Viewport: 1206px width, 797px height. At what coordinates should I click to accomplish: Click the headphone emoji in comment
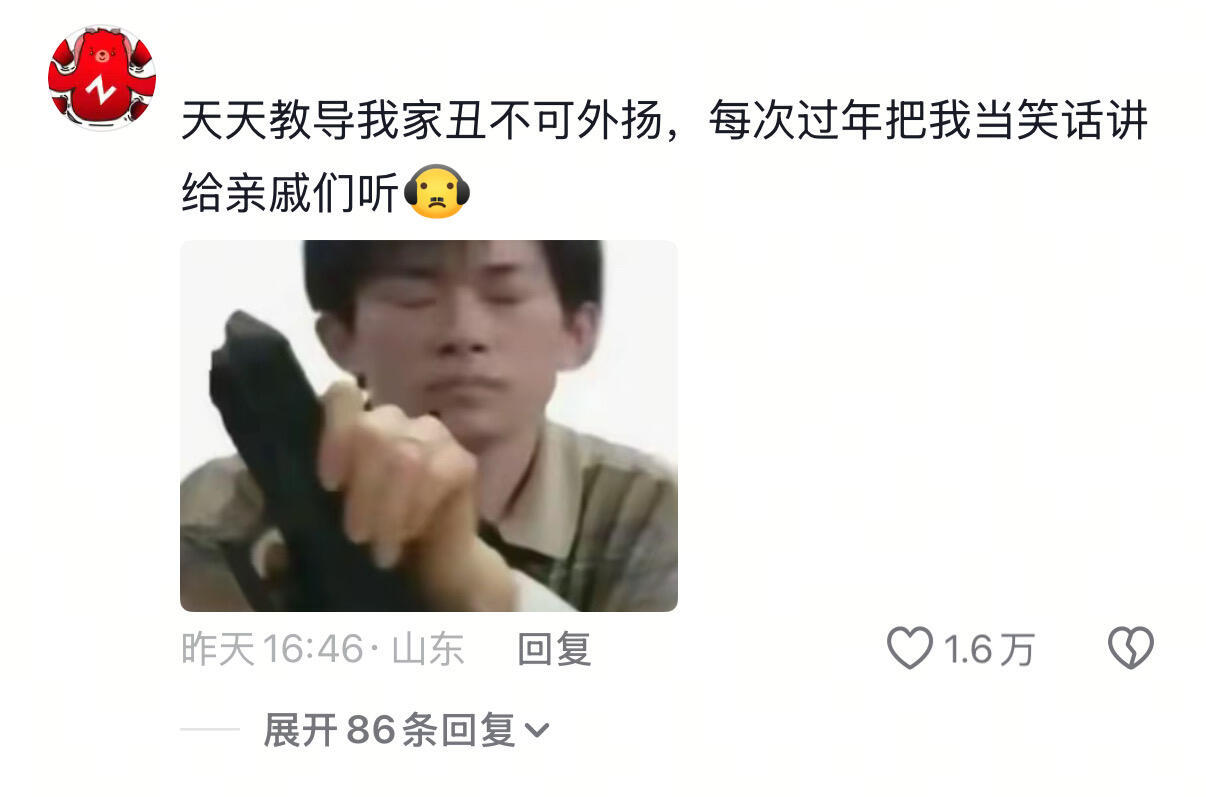[436, 192]
